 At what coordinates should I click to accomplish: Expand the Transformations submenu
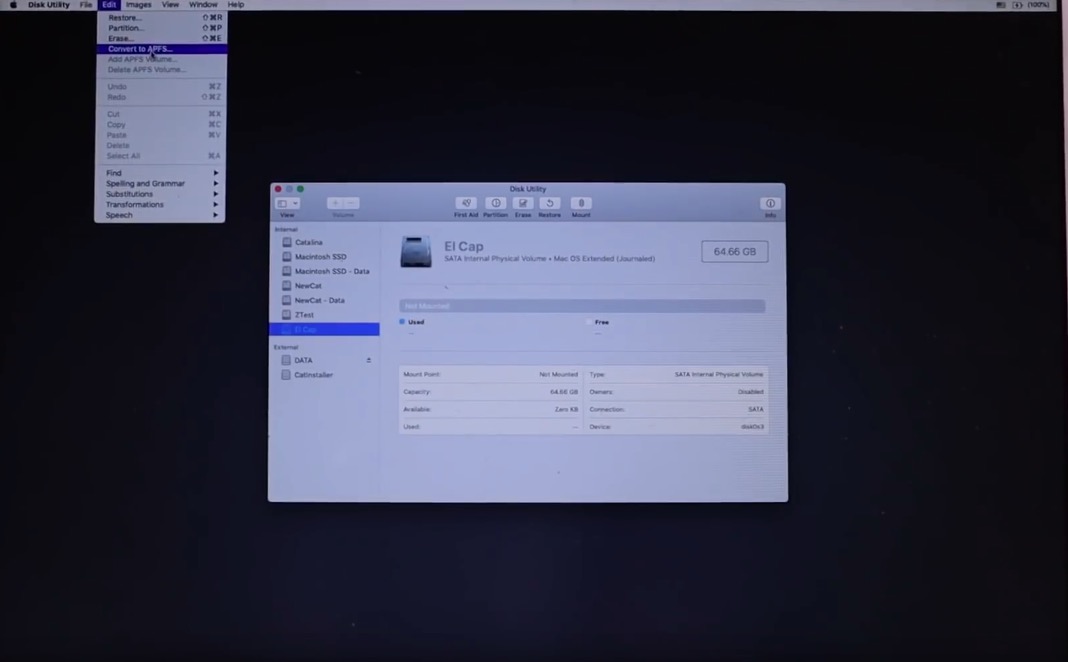point(160,204)
